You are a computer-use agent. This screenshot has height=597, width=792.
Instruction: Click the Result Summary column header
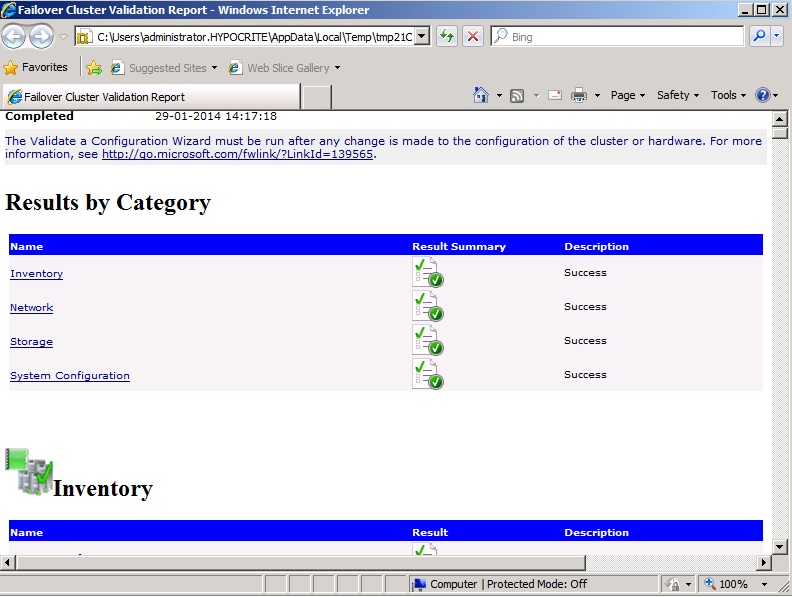[459, 246]
